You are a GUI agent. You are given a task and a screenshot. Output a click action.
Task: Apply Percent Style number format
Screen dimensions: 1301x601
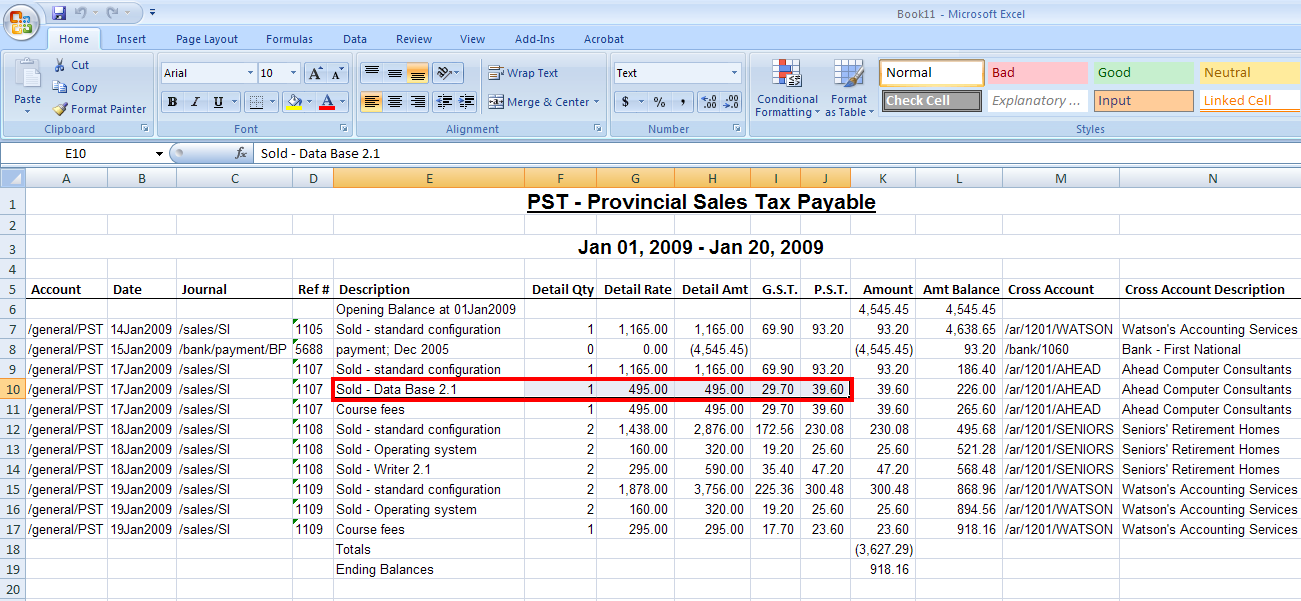coord(659,102)
